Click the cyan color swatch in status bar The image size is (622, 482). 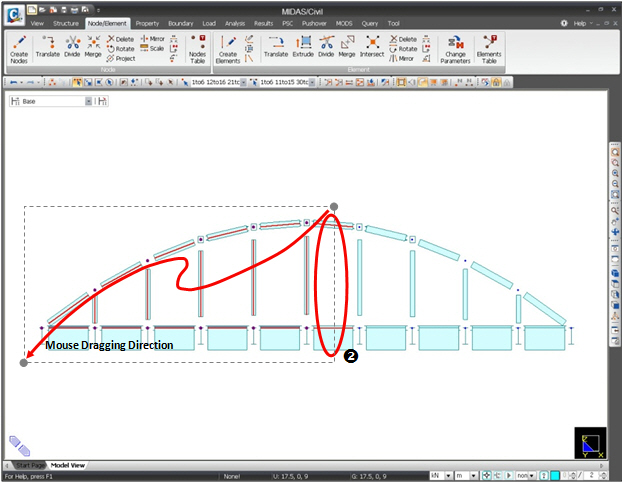[553, 474]
